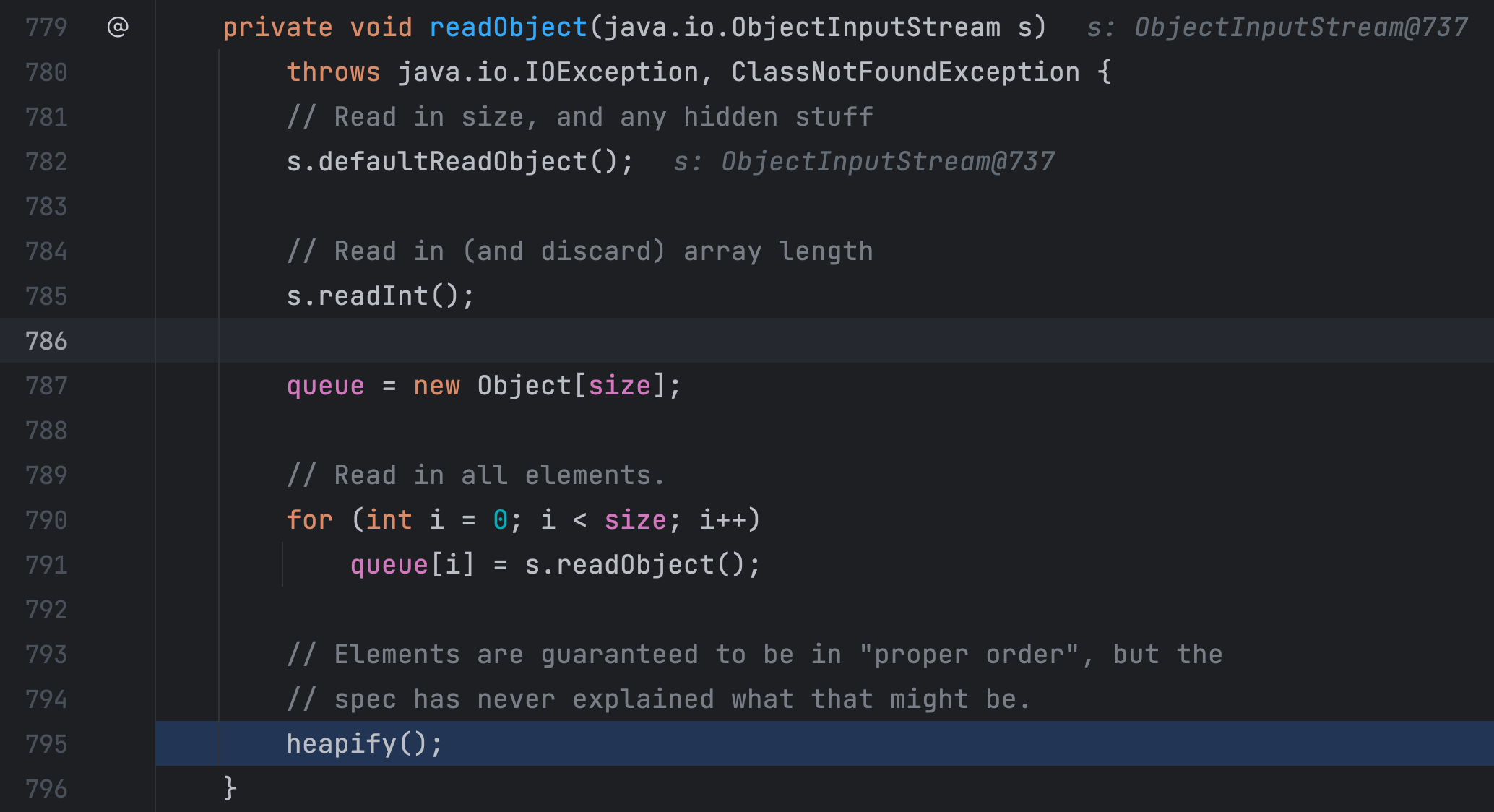Click line number 786 in the gutter
The height and width of the screenshot is (812, 1494).
point(46,341)
